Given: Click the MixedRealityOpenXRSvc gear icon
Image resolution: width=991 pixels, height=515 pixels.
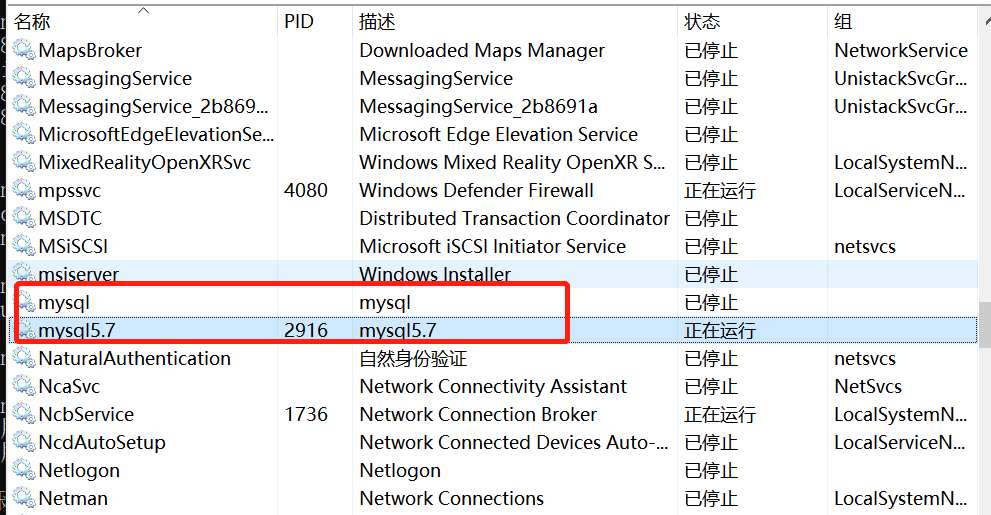Looking at the screenshot, I should point(24,162).
